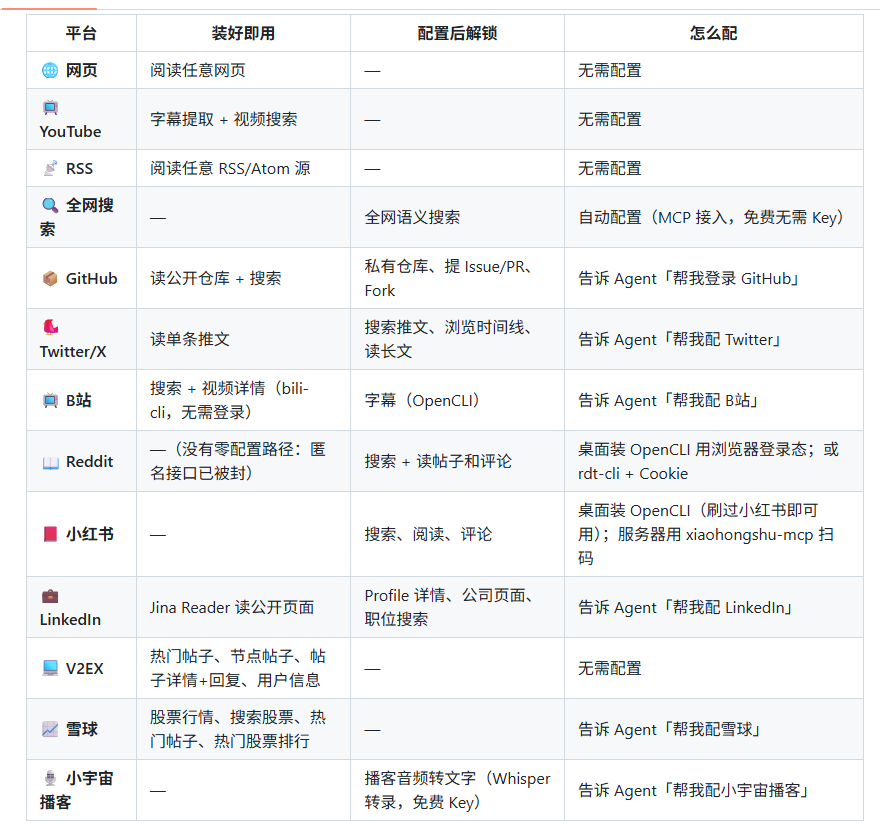The image size is (880, 834).
Task: Click 无需配置 in the V2EX row
Action: [x=609, y=668]
